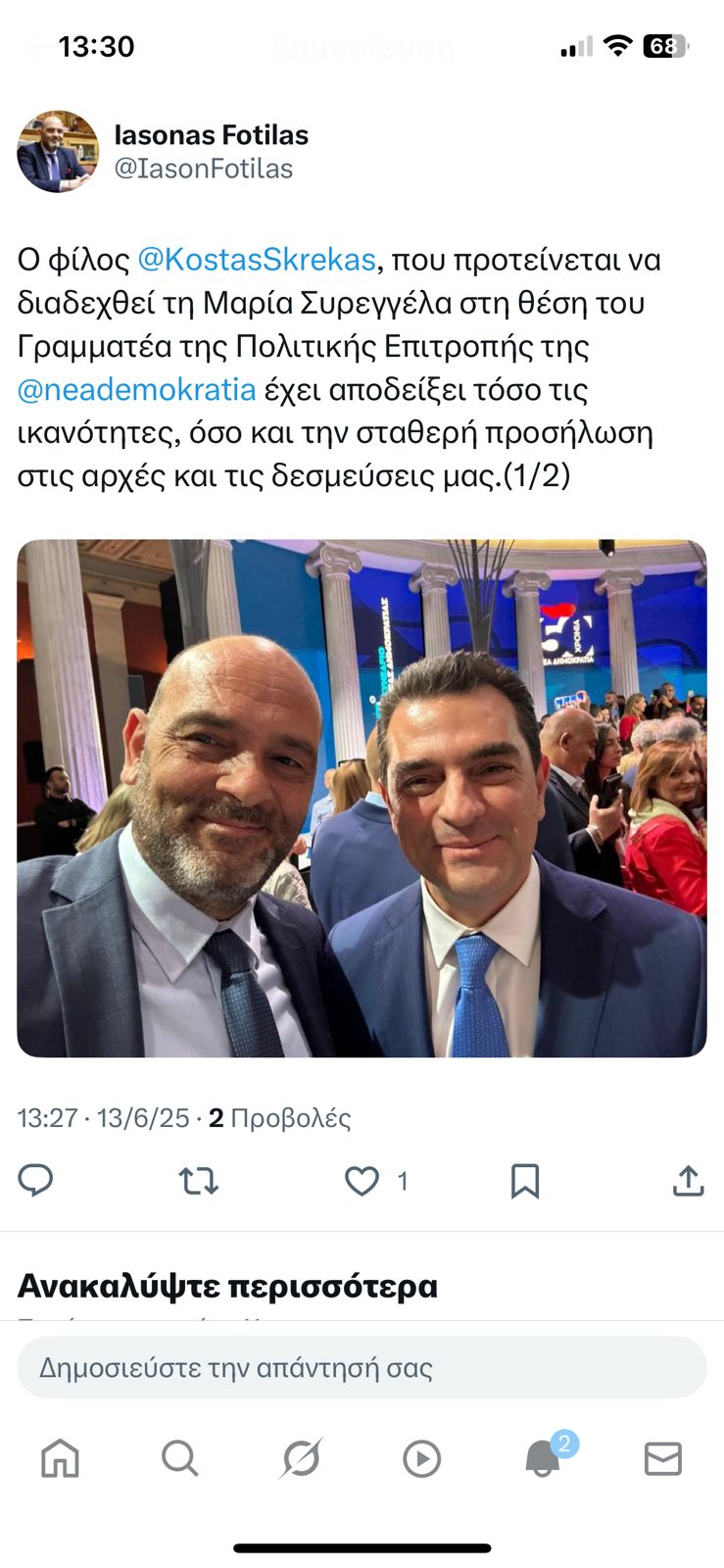Image resolution: width=724 pixels, height=1568 pixels.
Task: Open the video play tab icon
Action: pyautogui.click(x=421, y=1459)
